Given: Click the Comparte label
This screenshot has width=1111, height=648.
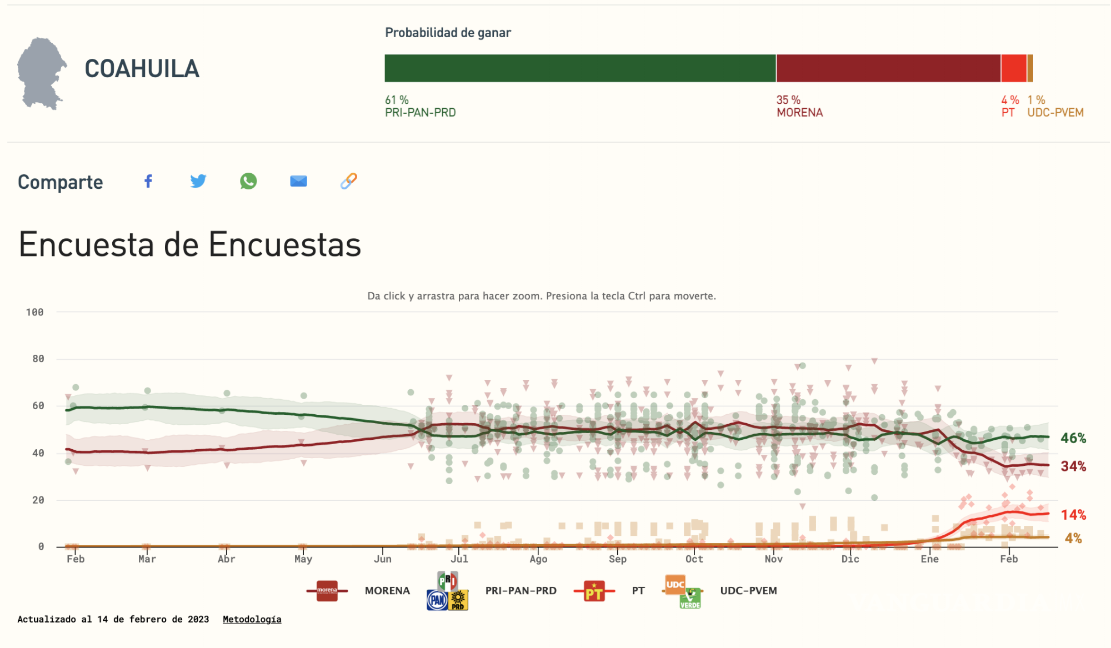Looking at the screenshot, I should 59,182.
